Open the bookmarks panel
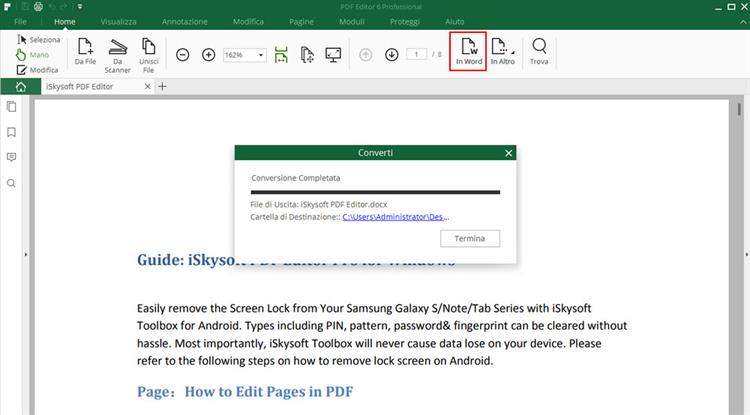 pyautogui.click(x=11, y=132)
